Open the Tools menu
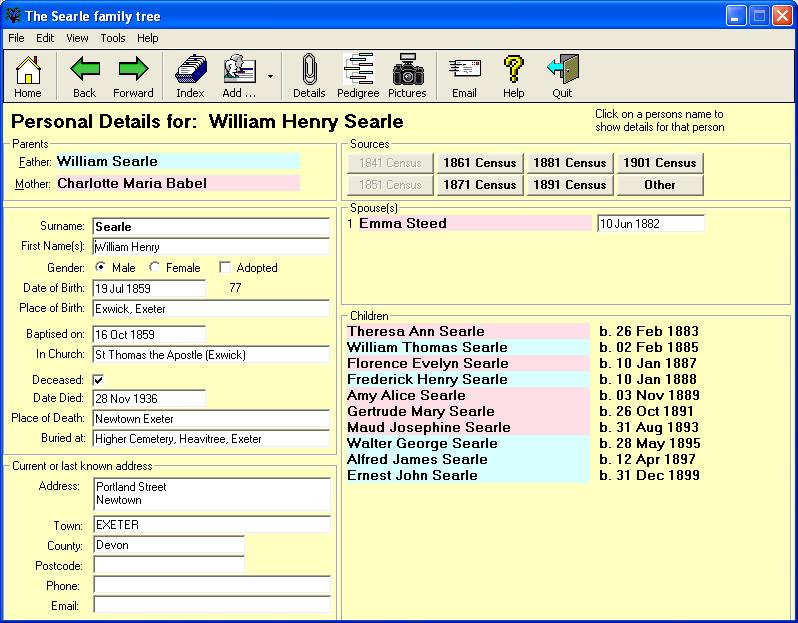The height and width of the screenshot is (623, 798). [x=113, y=38]
